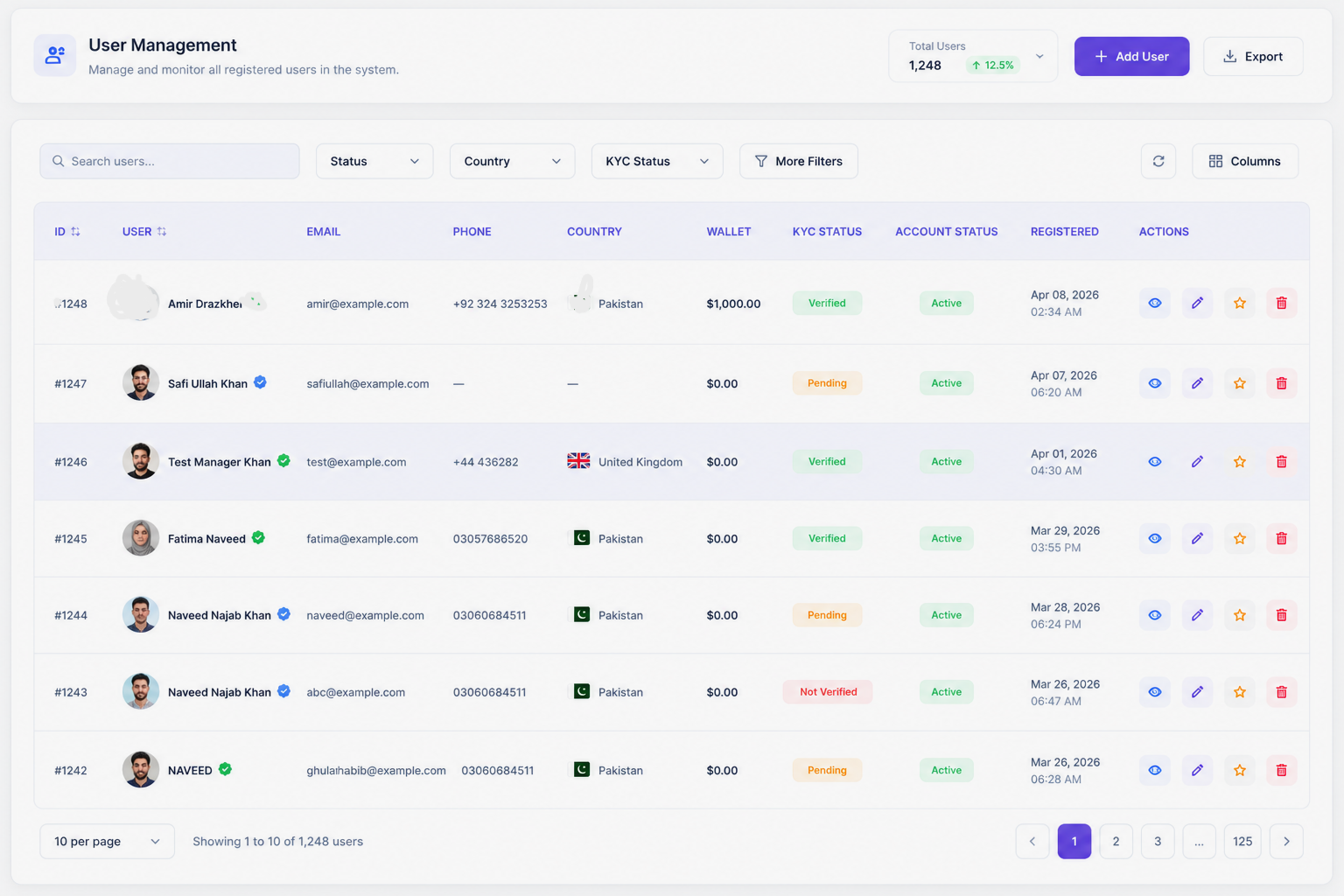Star user #1244 Naveed Najab Khan
This screenshot has width=1344, height=896.
[1240, 615]
